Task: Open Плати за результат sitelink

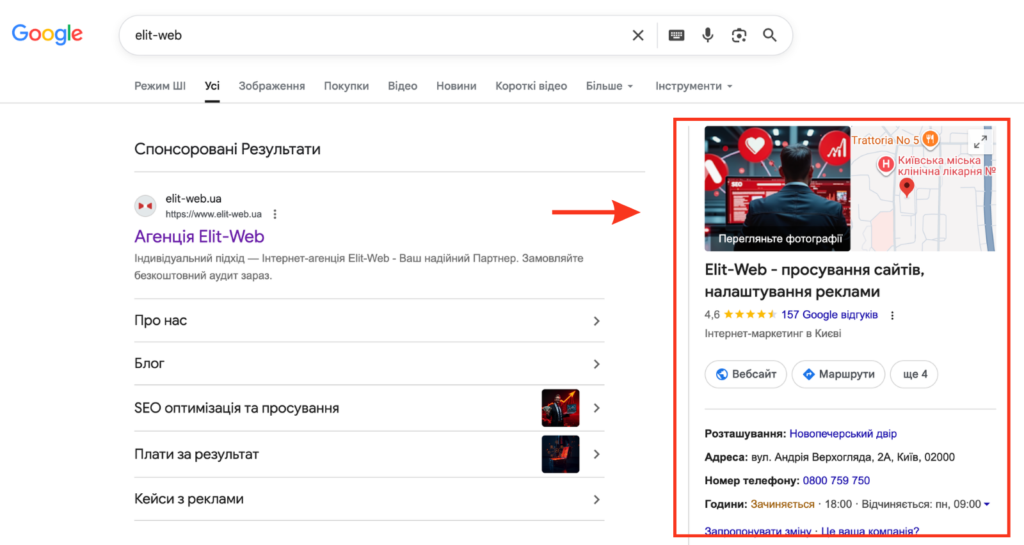Action: point(197,454)
